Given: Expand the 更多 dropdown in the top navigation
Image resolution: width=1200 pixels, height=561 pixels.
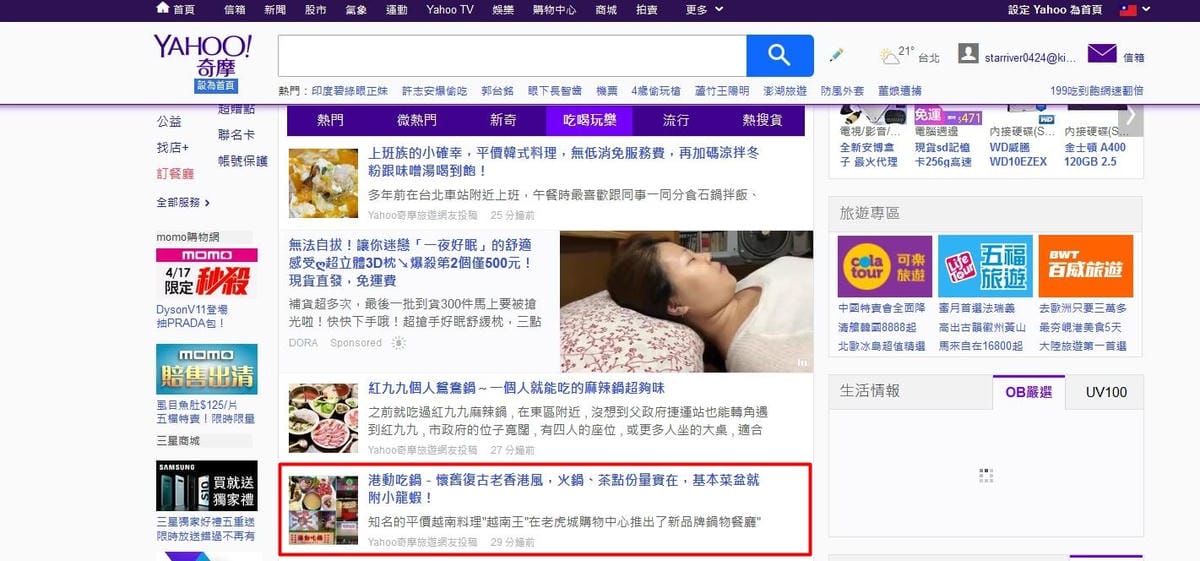Looking at the screenshot, I should tap(702, 10).
